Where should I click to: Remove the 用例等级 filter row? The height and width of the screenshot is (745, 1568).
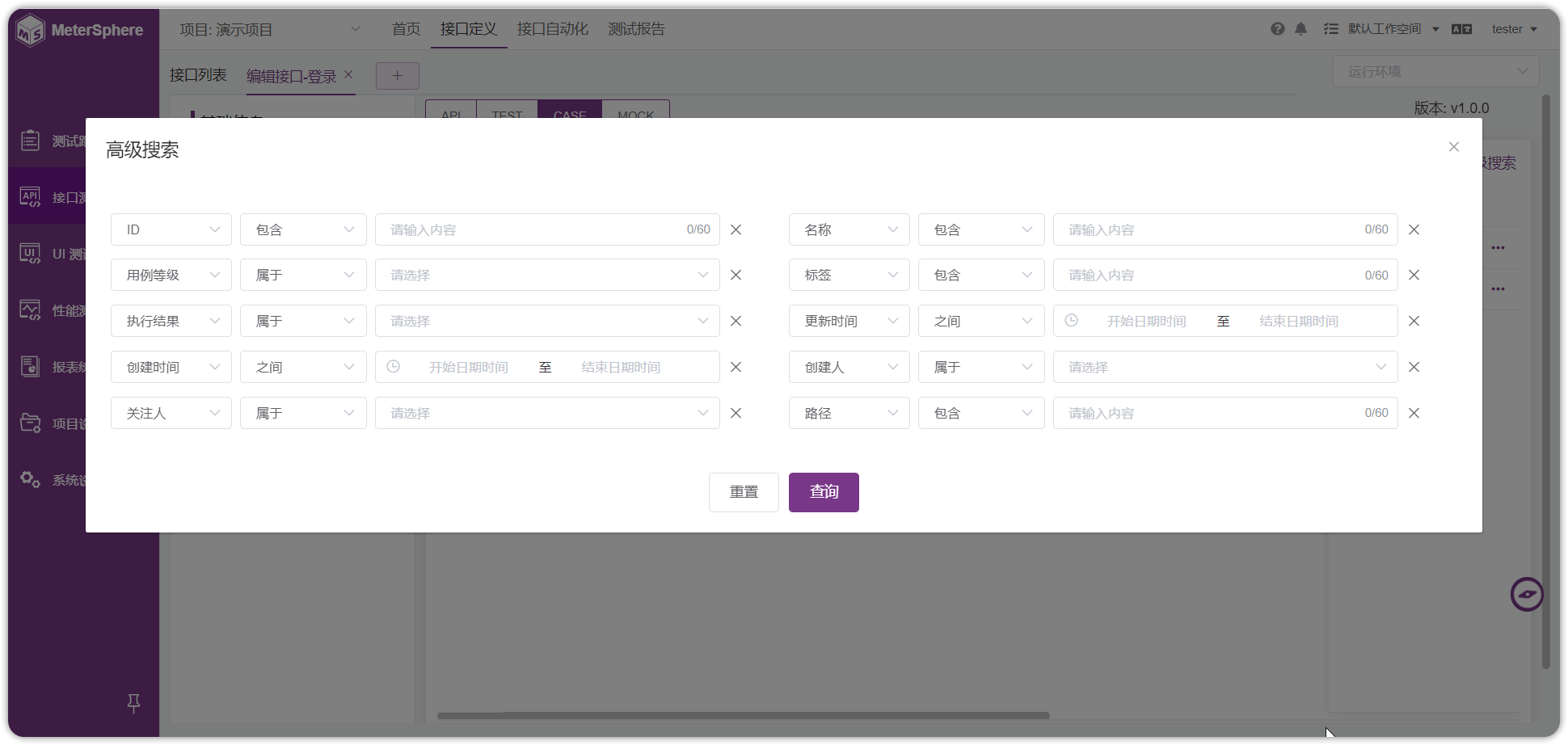(x=736, y=275)
